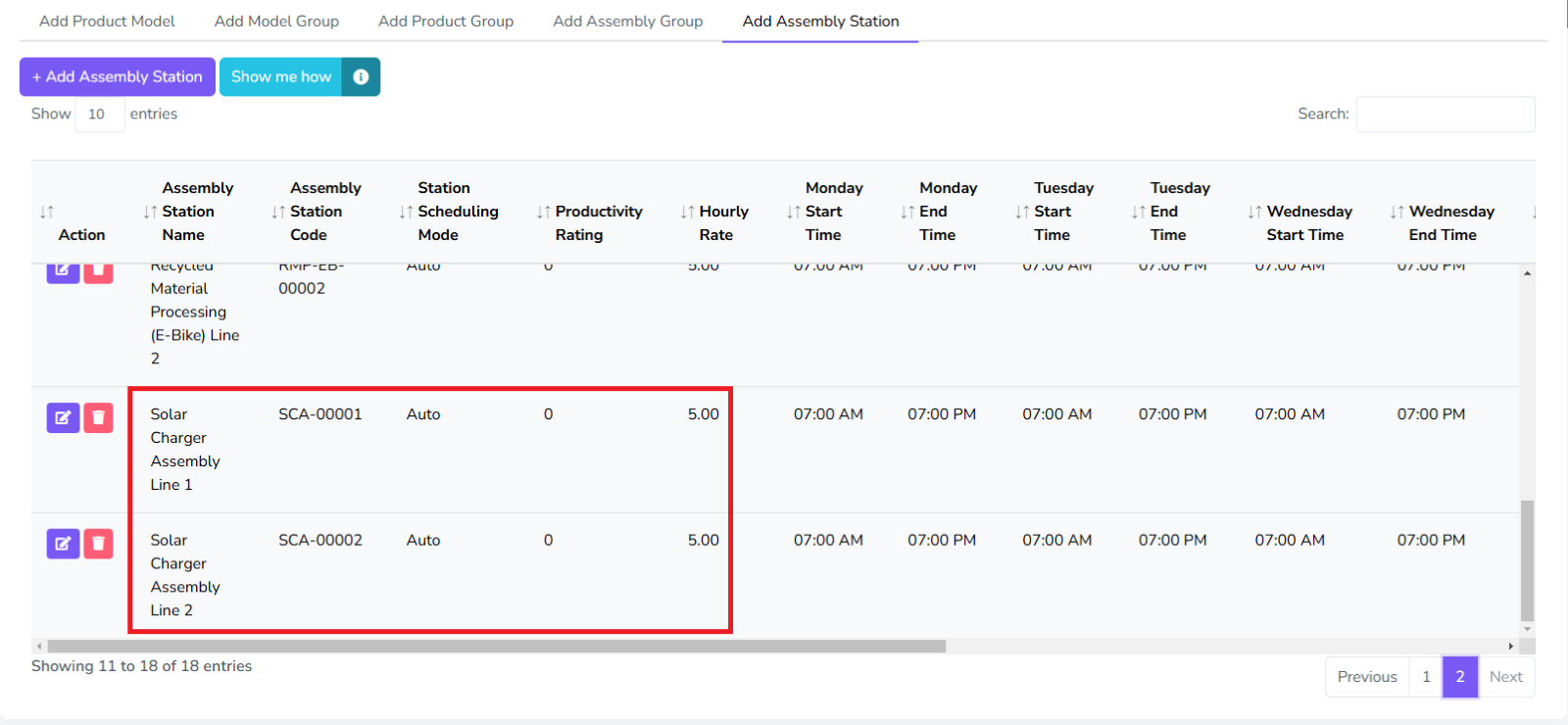Image resolution: width=1568 pixels, height=725 pixels.
Task: Focus the Search input field
Action: [x=1445, y=115]
